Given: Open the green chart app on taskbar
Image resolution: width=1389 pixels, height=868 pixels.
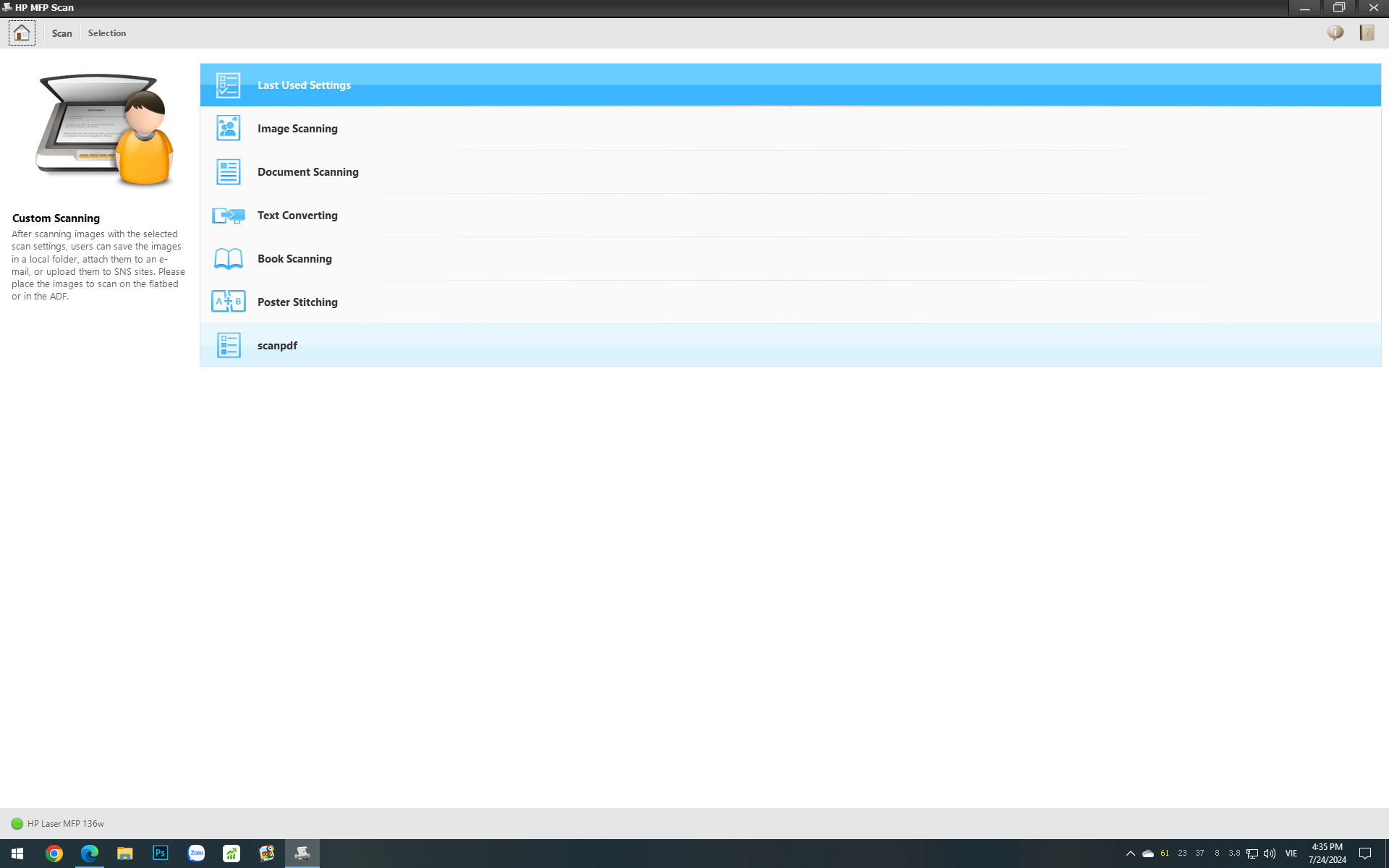Looking at the screenshot, I should click(231, 854).
